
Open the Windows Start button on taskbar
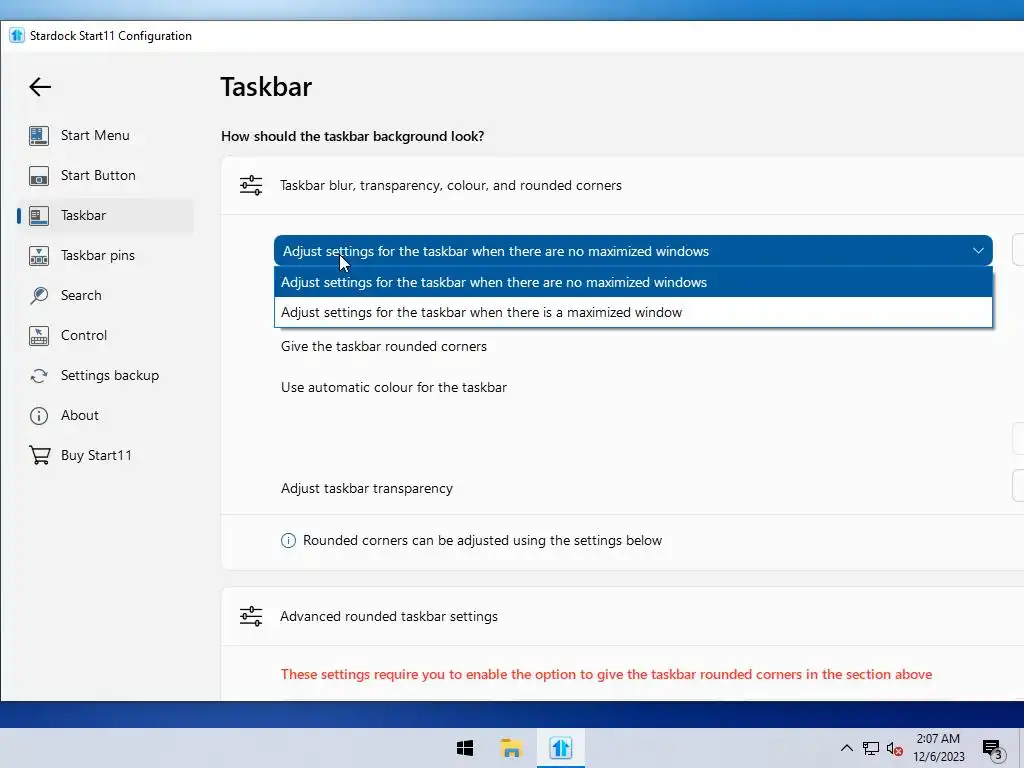click(465, 748)
